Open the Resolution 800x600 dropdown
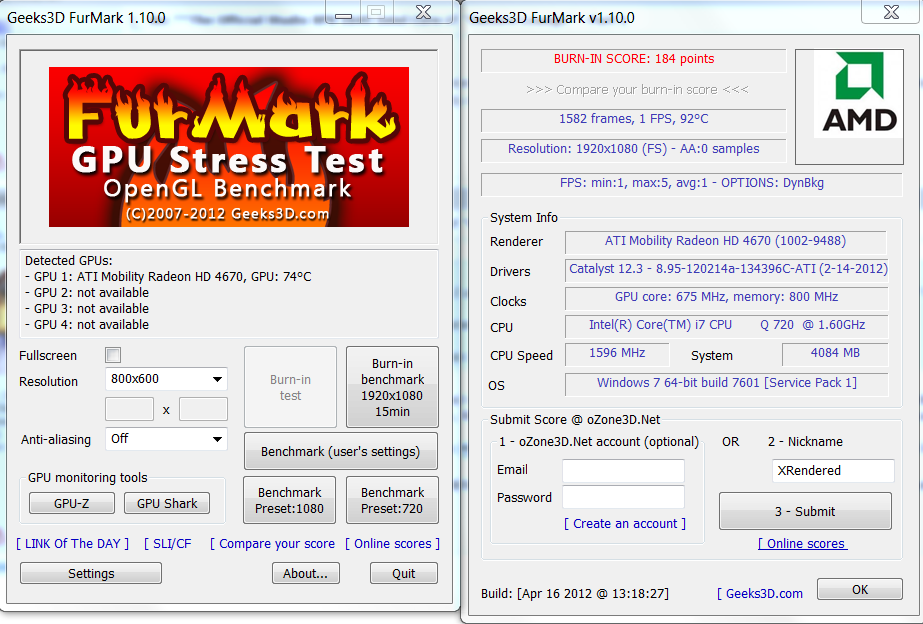Screen dimensions: 923x624 pos(166,379)
